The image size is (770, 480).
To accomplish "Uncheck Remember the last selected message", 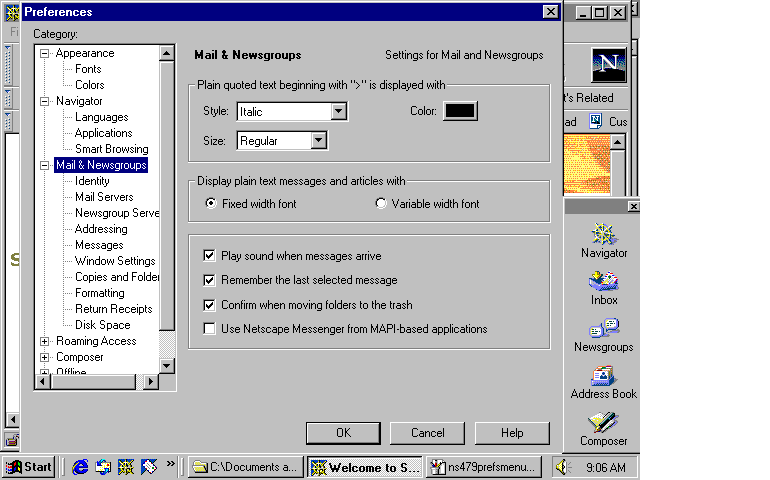I will click(x=209, y=280).
